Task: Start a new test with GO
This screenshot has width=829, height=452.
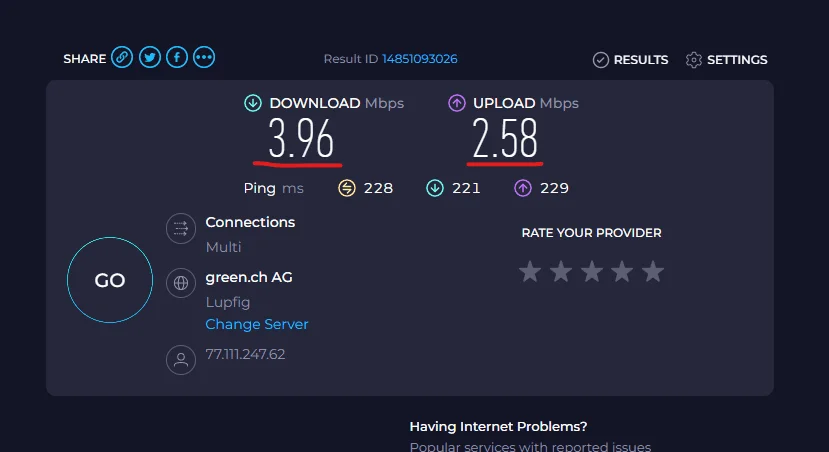Action: tap(110, 280)
